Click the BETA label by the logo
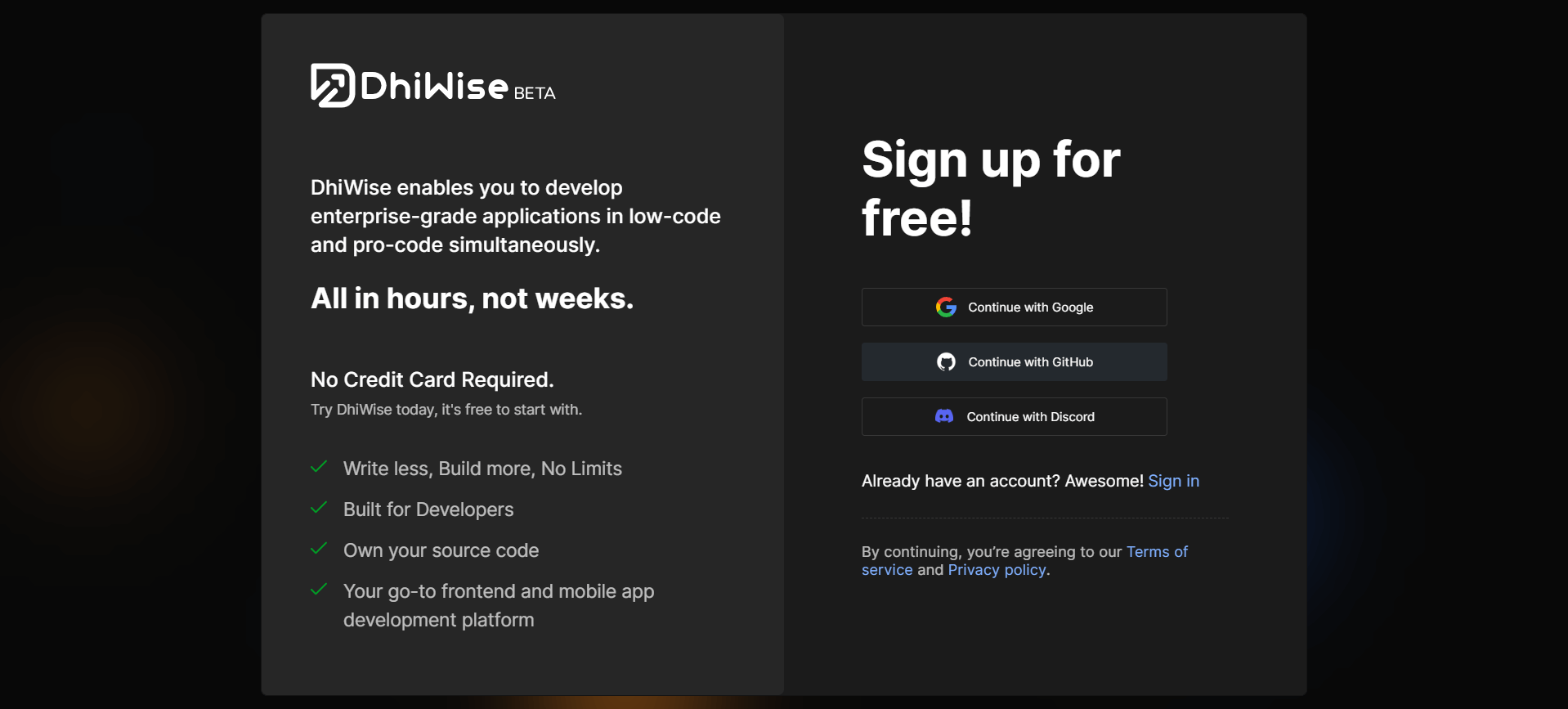 coord(535,93)
